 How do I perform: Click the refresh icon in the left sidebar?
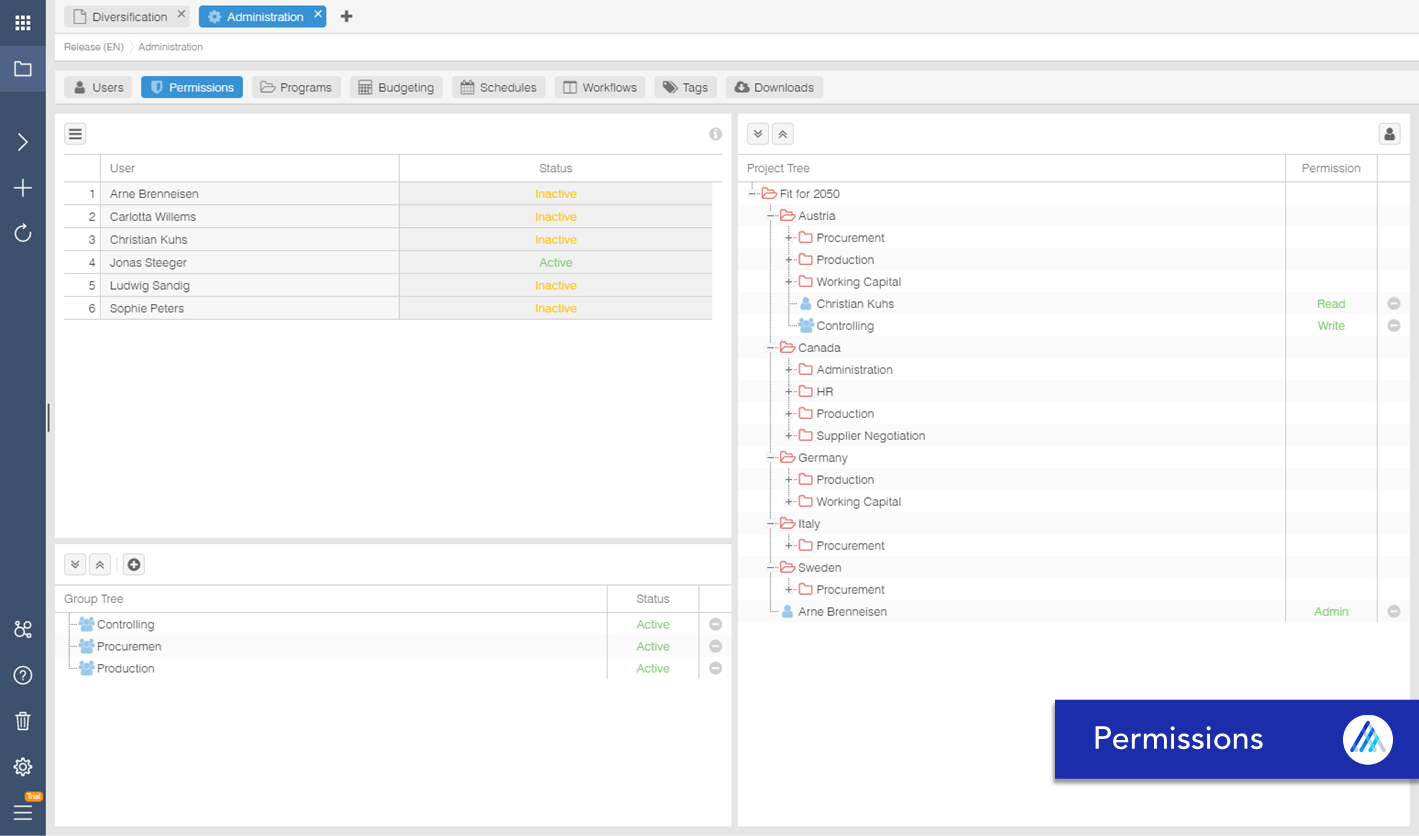point(22,233)
